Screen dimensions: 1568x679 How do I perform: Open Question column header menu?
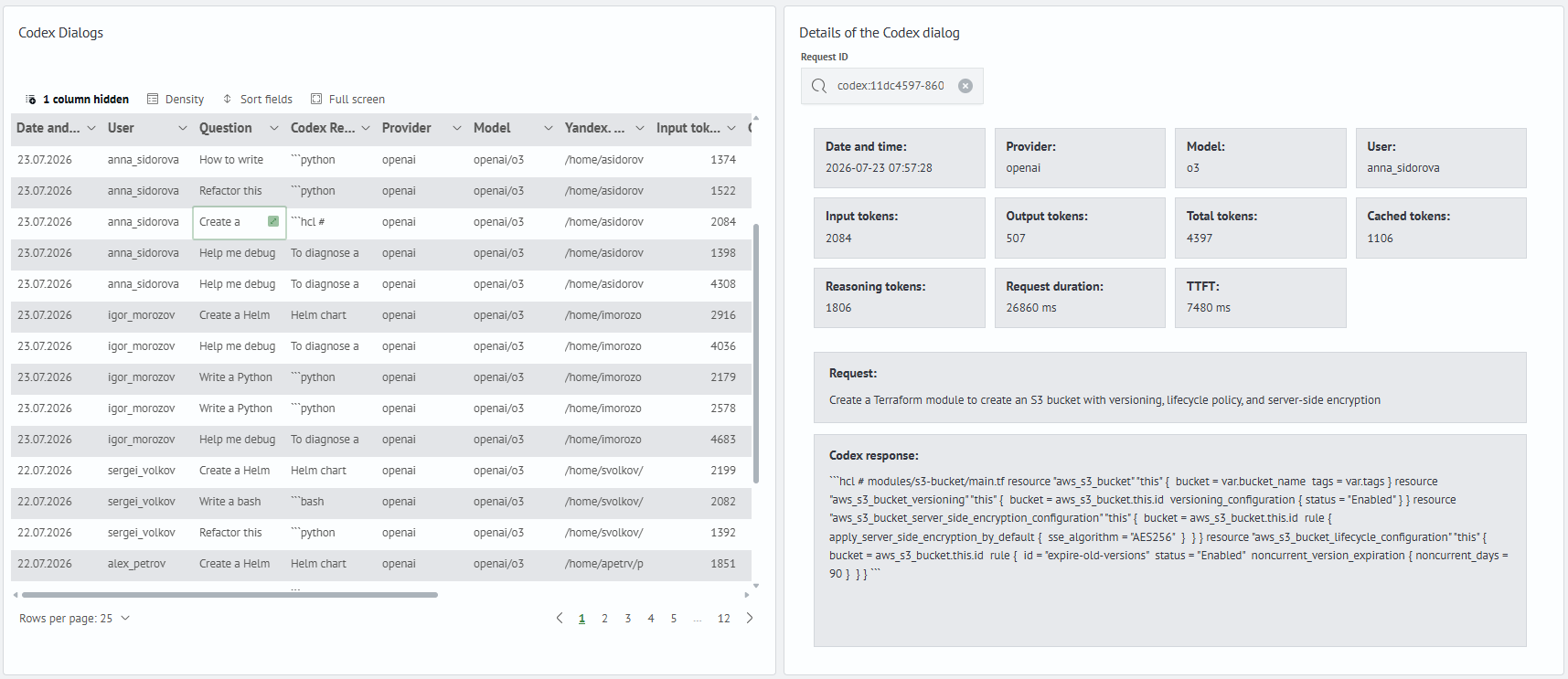click(x=274, y=128)
